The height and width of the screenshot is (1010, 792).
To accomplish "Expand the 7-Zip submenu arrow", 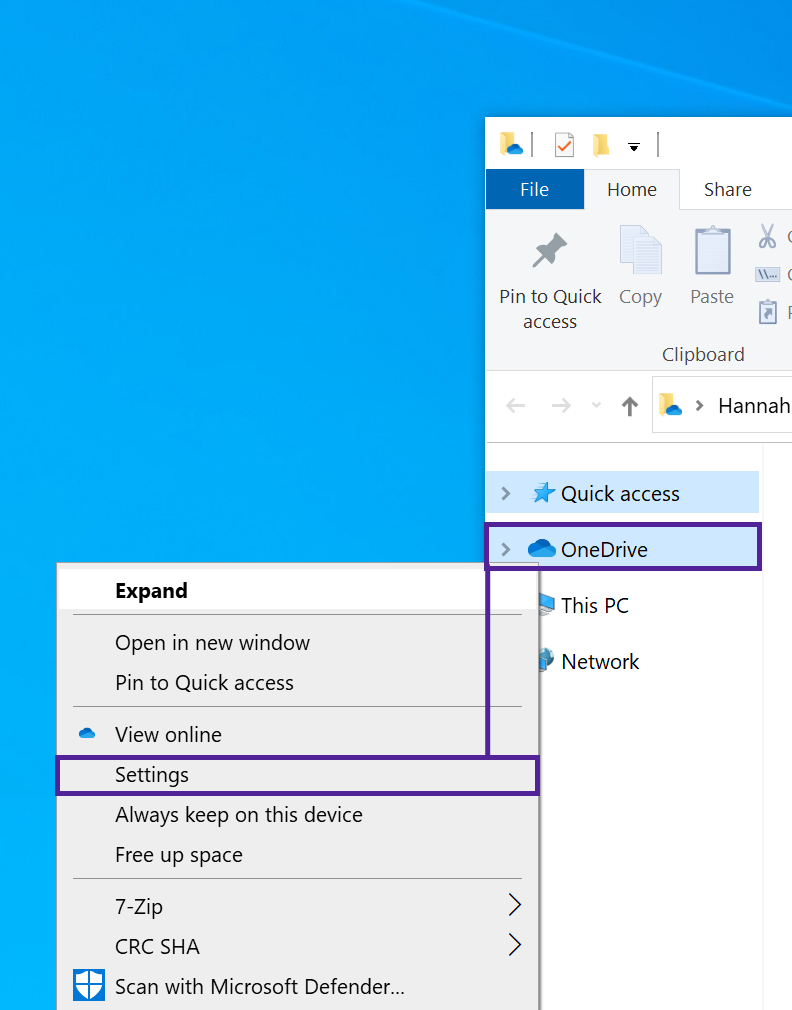I will click(x=514, y=905).
